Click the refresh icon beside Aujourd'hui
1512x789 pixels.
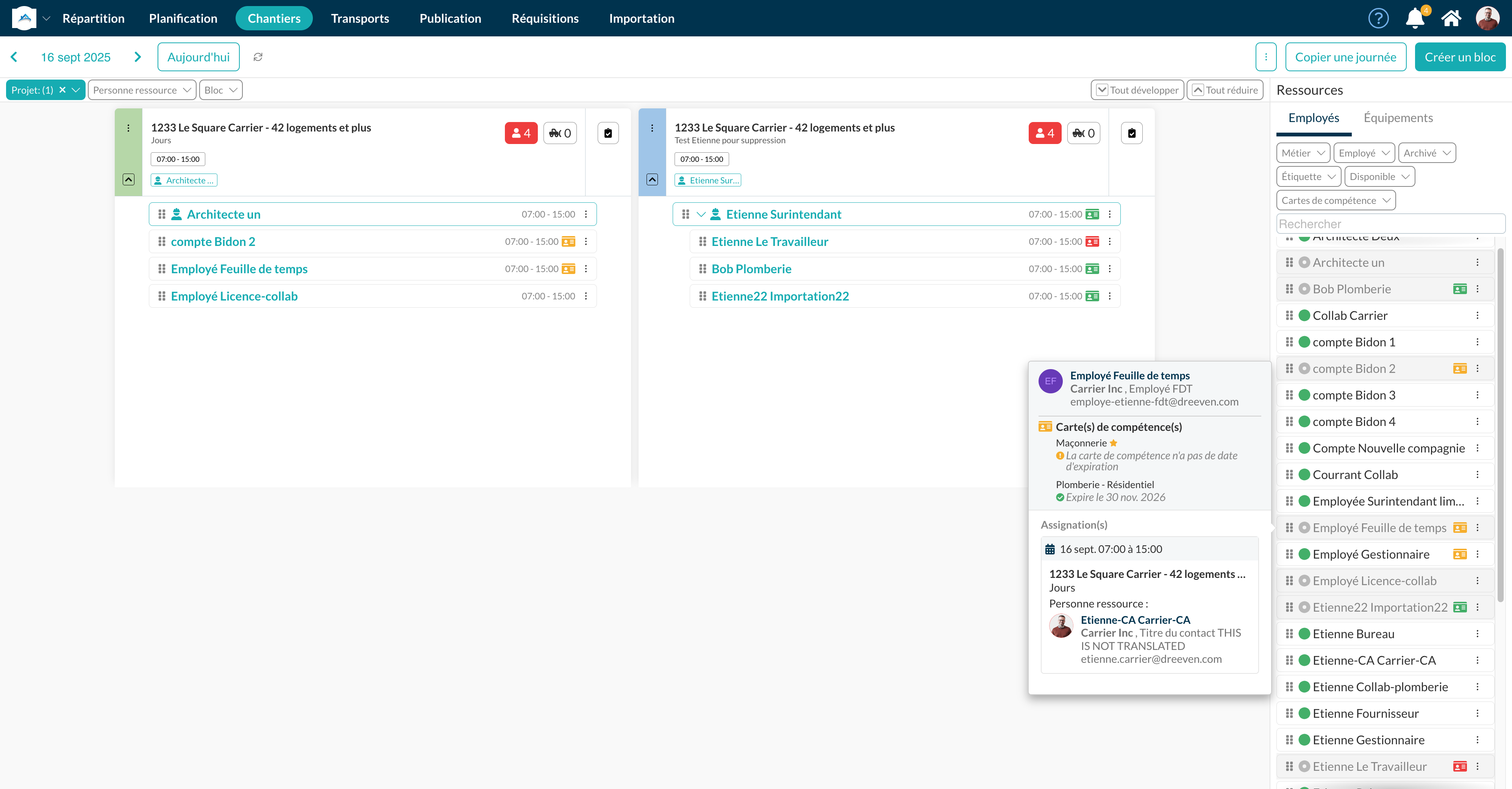tap(258, 57)
